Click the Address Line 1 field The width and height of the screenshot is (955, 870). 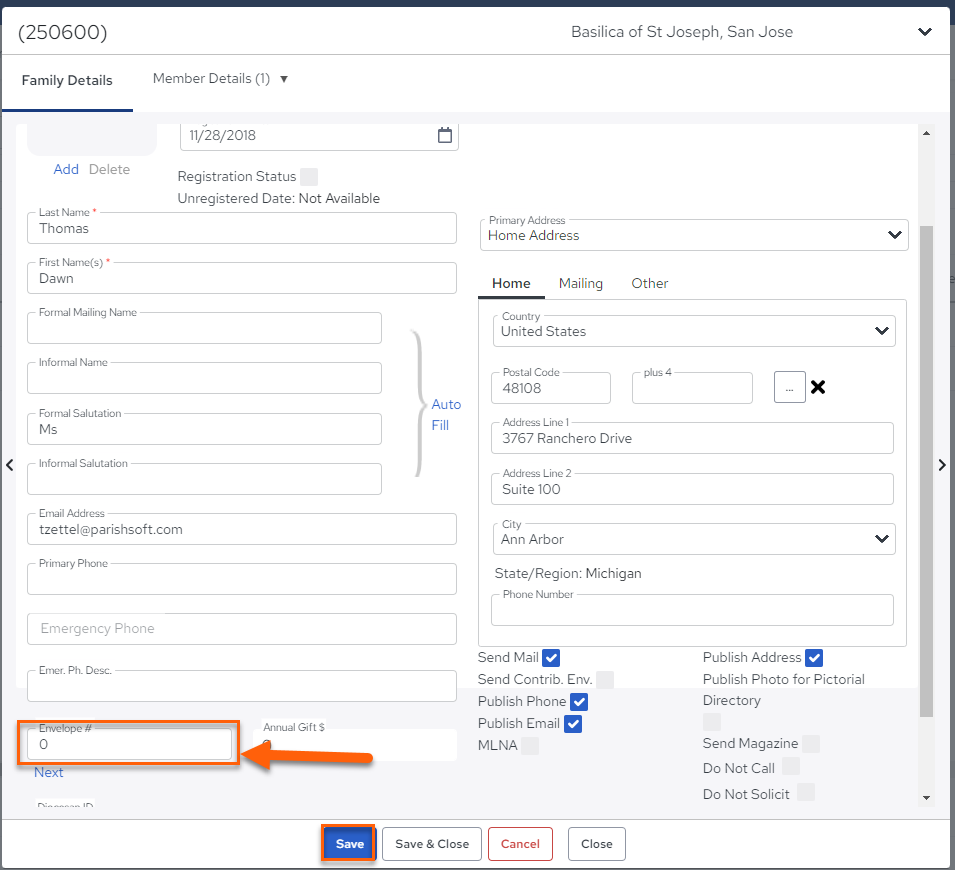pos(692,439)
